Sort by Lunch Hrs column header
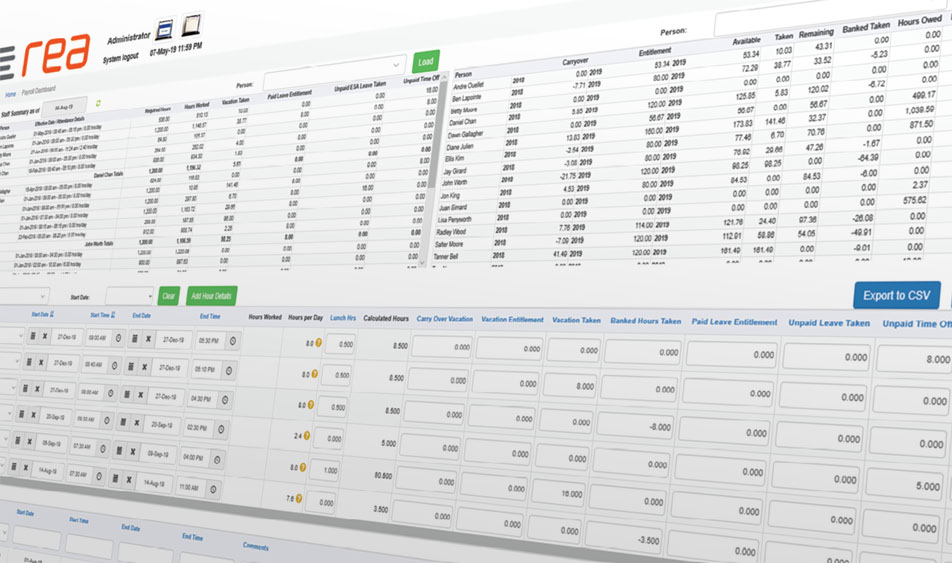 tap(343, 318)
